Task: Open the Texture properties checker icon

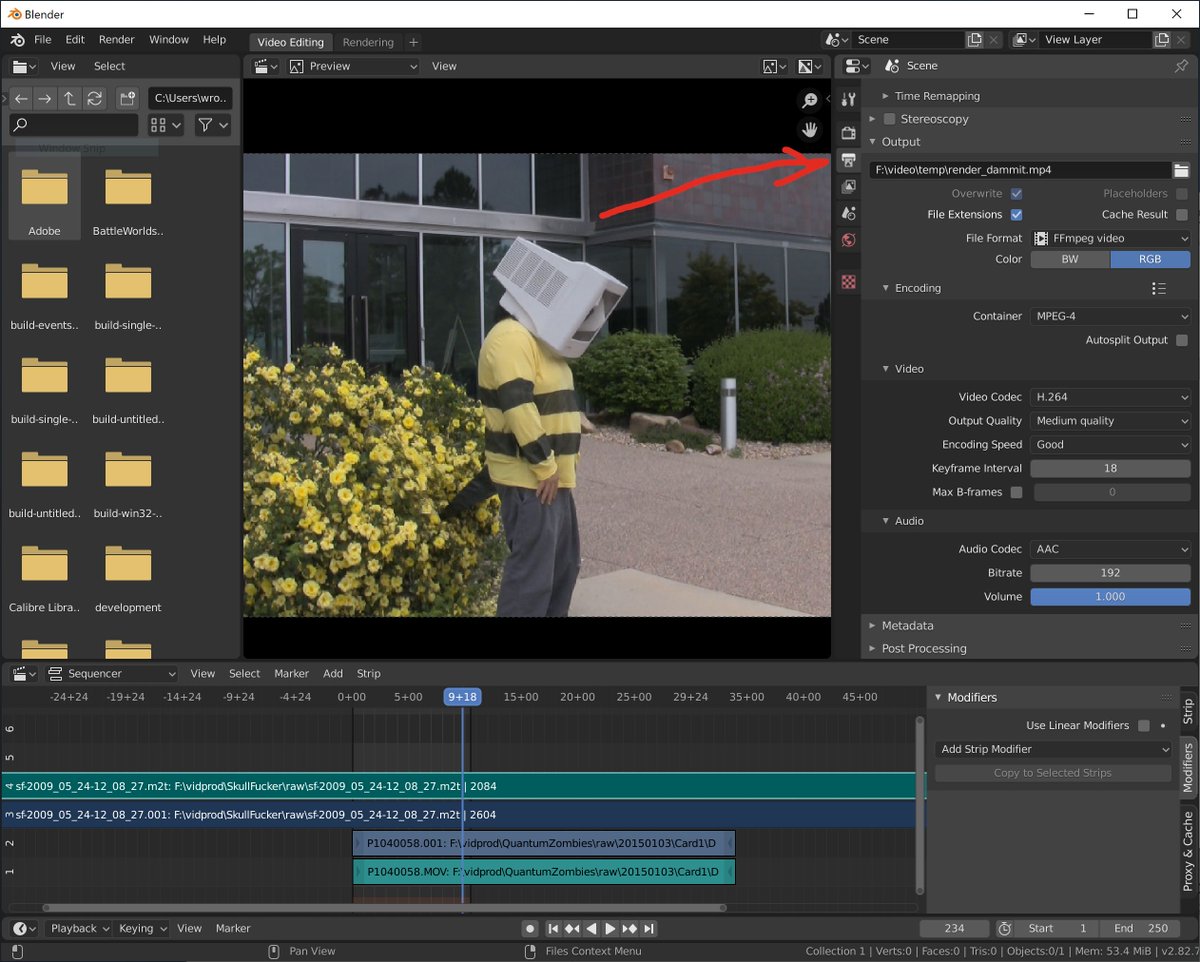Action: [x=848, y=282]
